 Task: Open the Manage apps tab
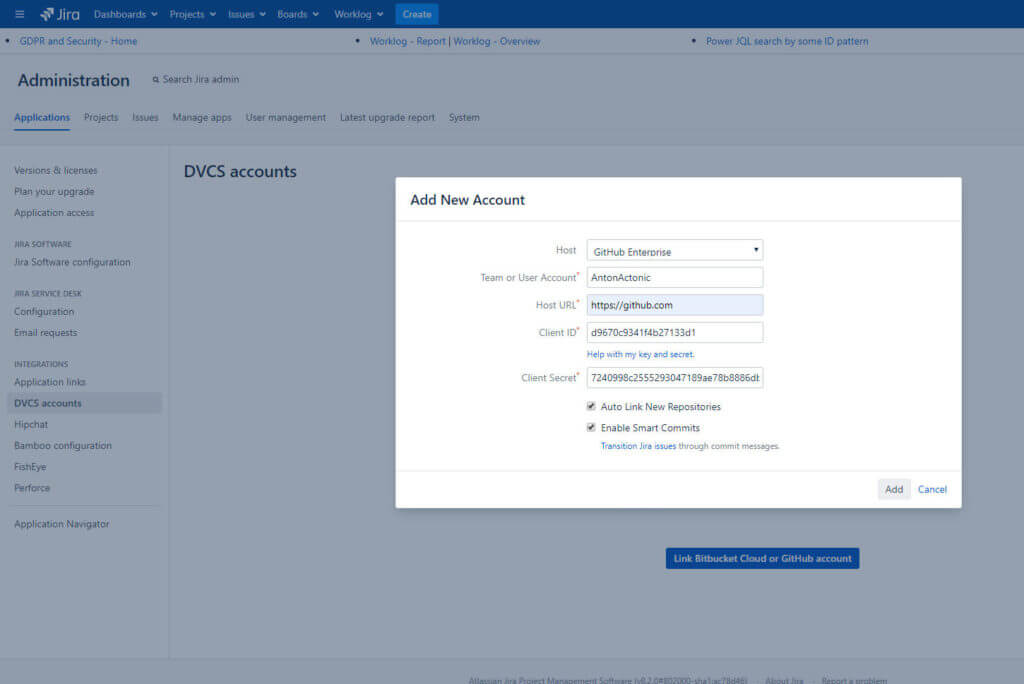[202, 118]
